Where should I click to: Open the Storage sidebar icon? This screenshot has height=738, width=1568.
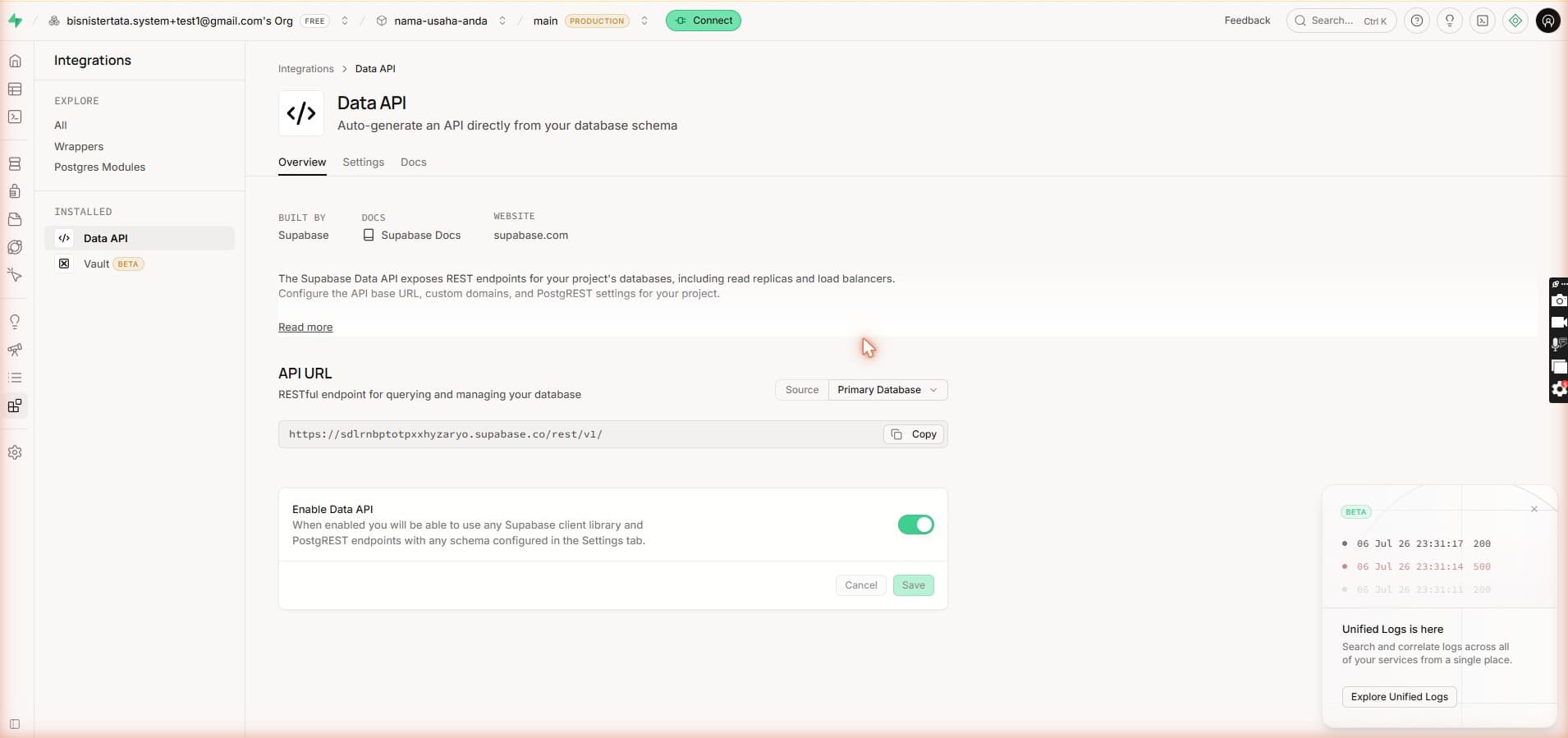[x=15, y=219]
